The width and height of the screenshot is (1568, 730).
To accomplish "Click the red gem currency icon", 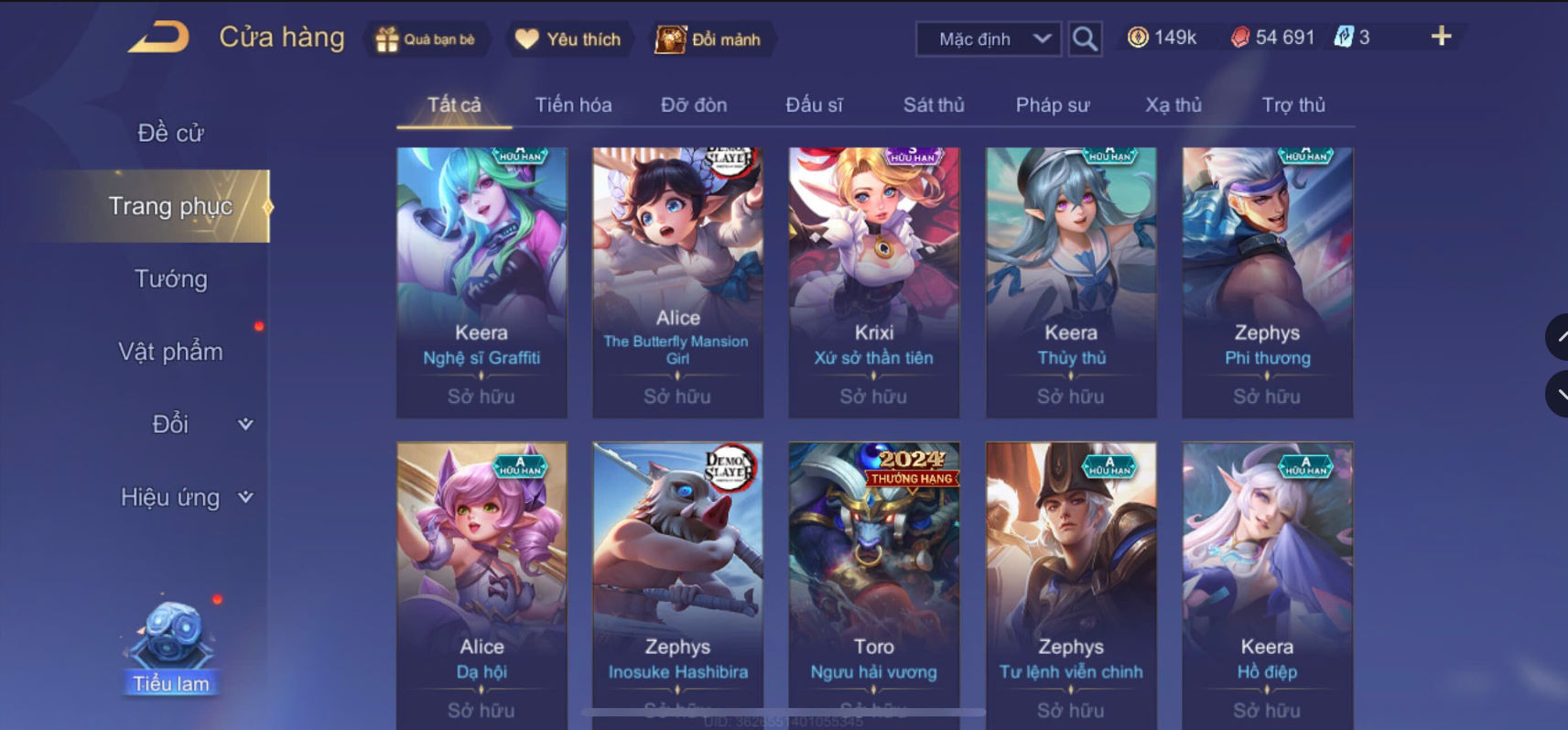I will click(1239, 38).
